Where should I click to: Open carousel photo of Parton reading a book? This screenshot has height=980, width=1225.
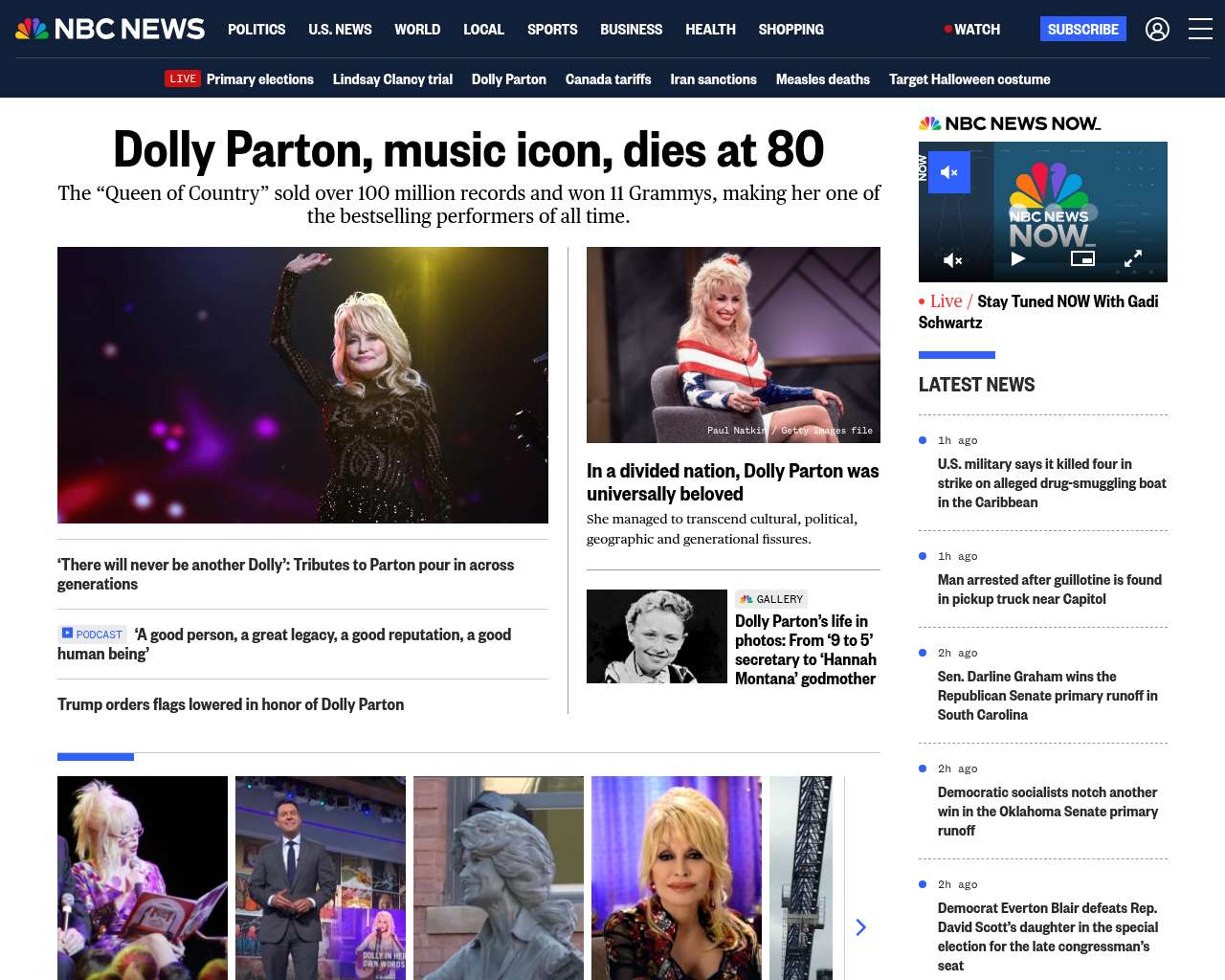(143, 878)
